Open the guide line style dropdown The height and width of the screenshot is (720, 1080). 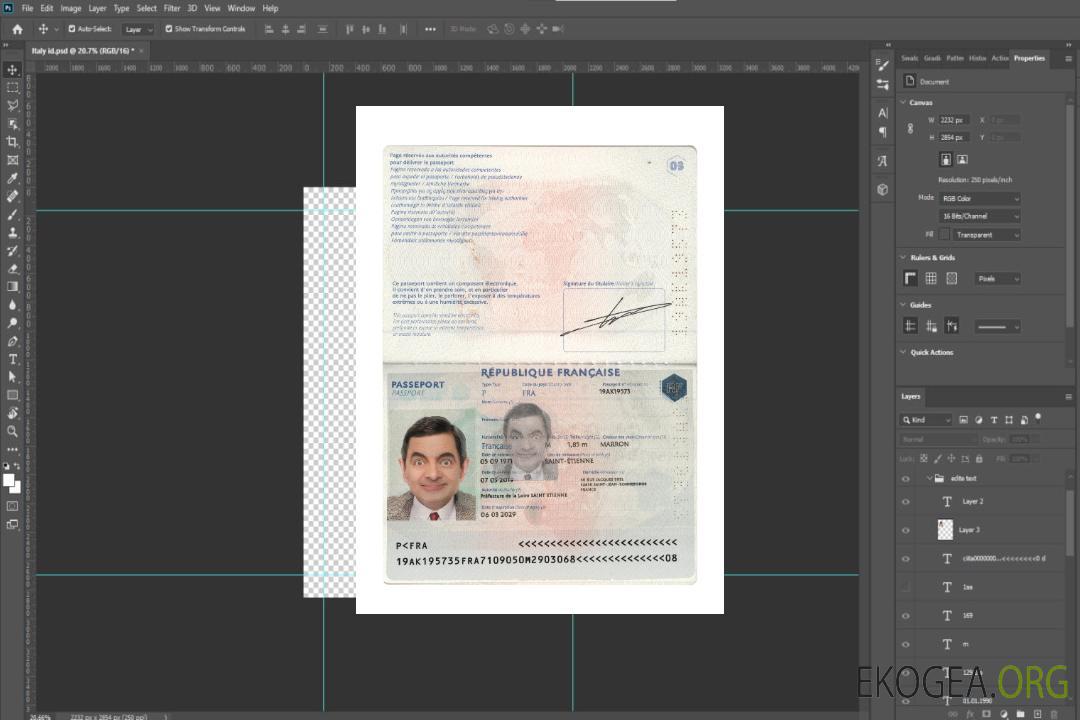997,327
